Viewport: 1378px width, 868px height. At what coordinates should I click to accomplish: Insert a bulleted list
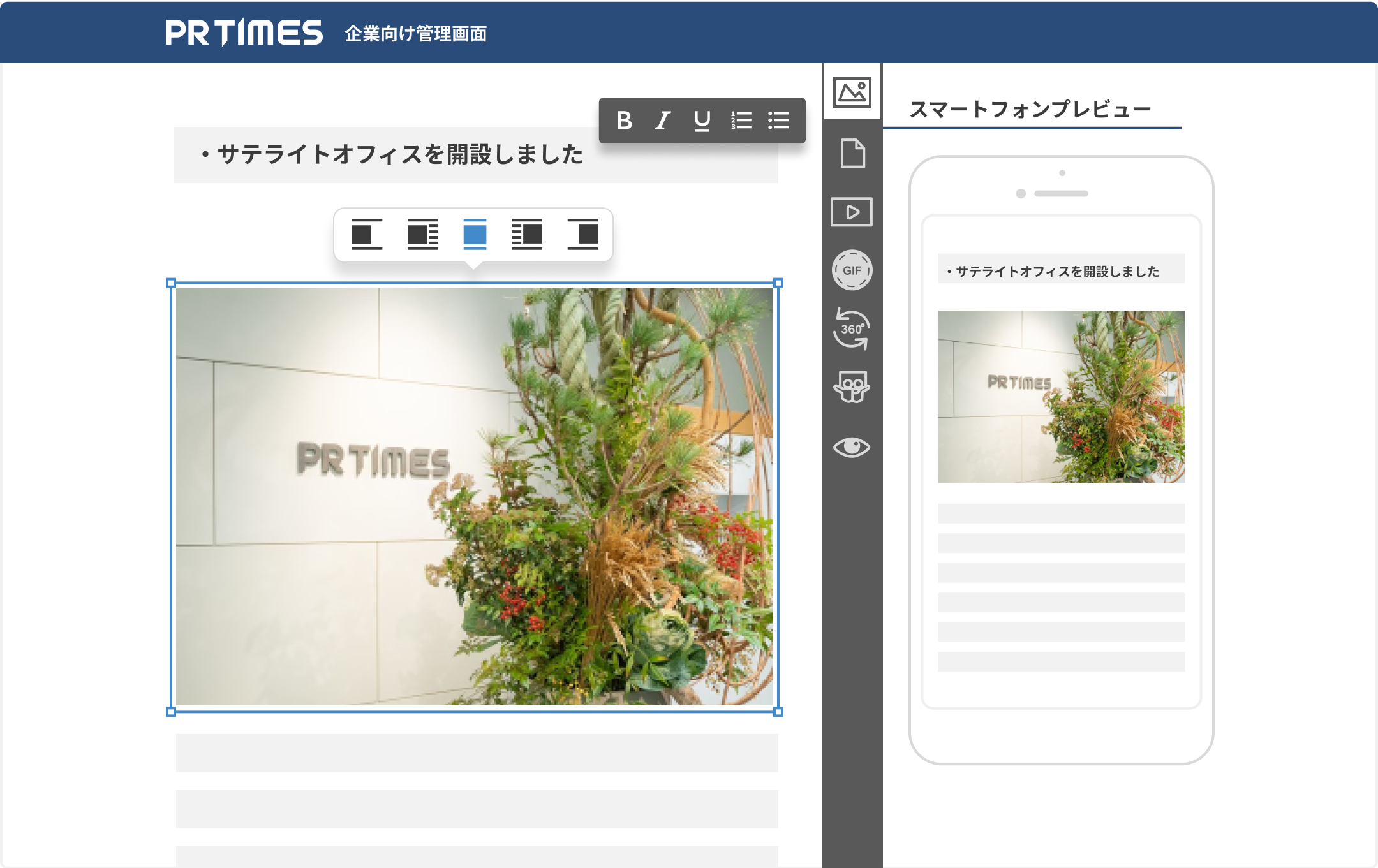778,121
